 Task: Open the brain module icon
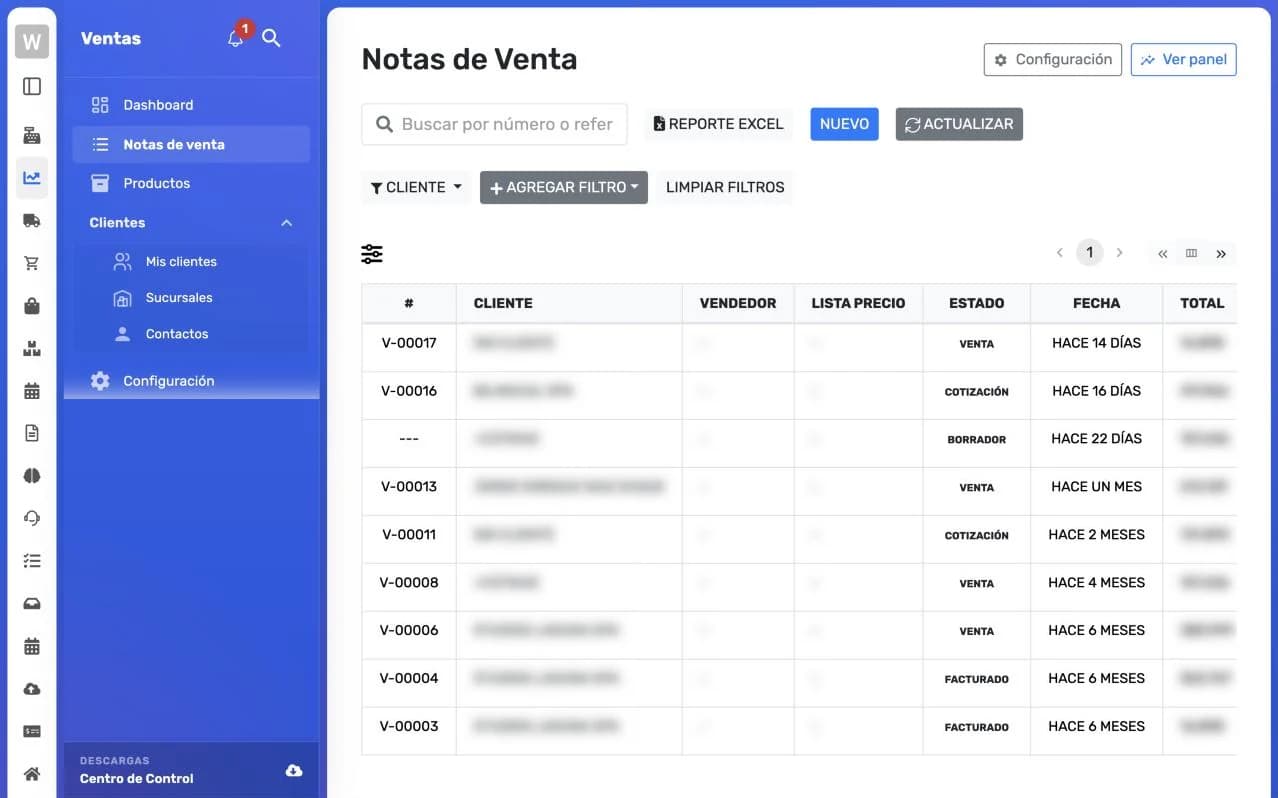[32, 476]
